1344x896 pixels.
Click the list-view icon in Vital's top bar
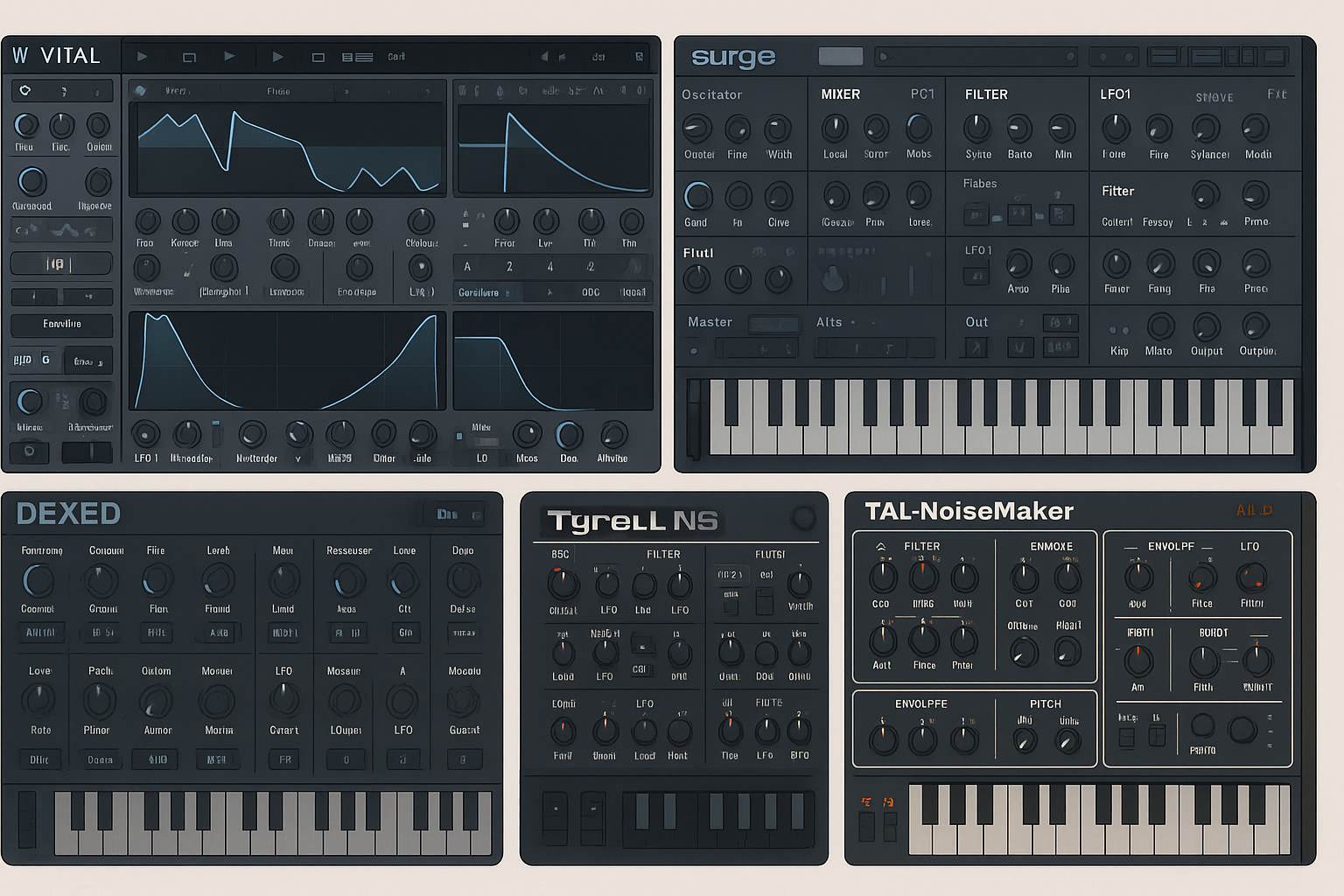[x=357, y=58]
